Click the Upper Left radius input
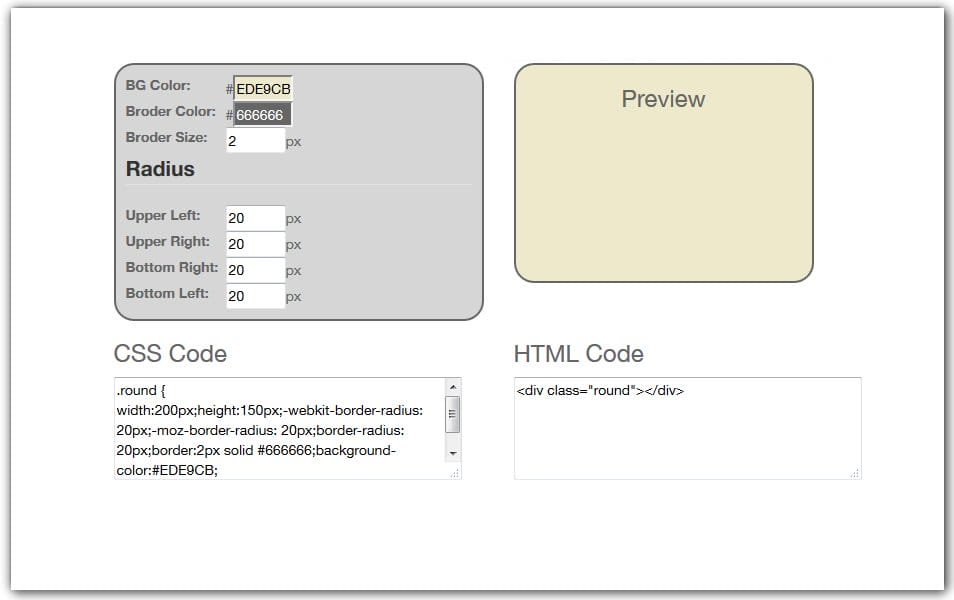Viewport: 954px width, 600px height. point(256,217)
